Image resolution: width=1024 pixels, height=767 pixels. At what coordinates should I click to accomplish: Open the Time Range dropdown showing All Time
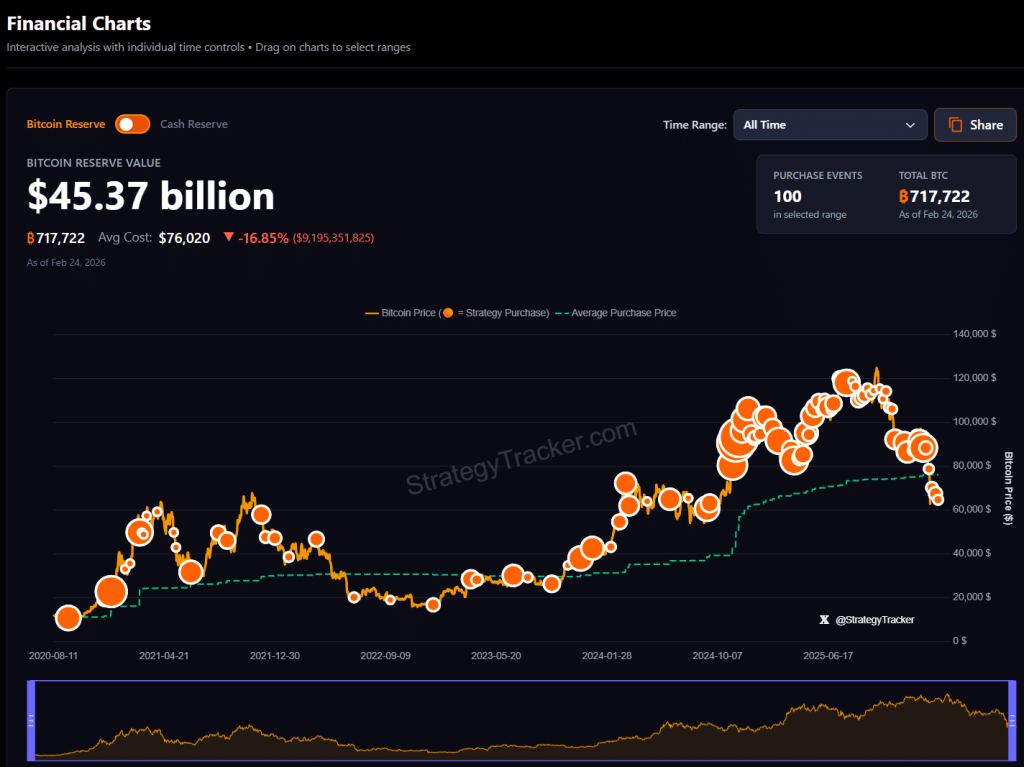(829, 125)
